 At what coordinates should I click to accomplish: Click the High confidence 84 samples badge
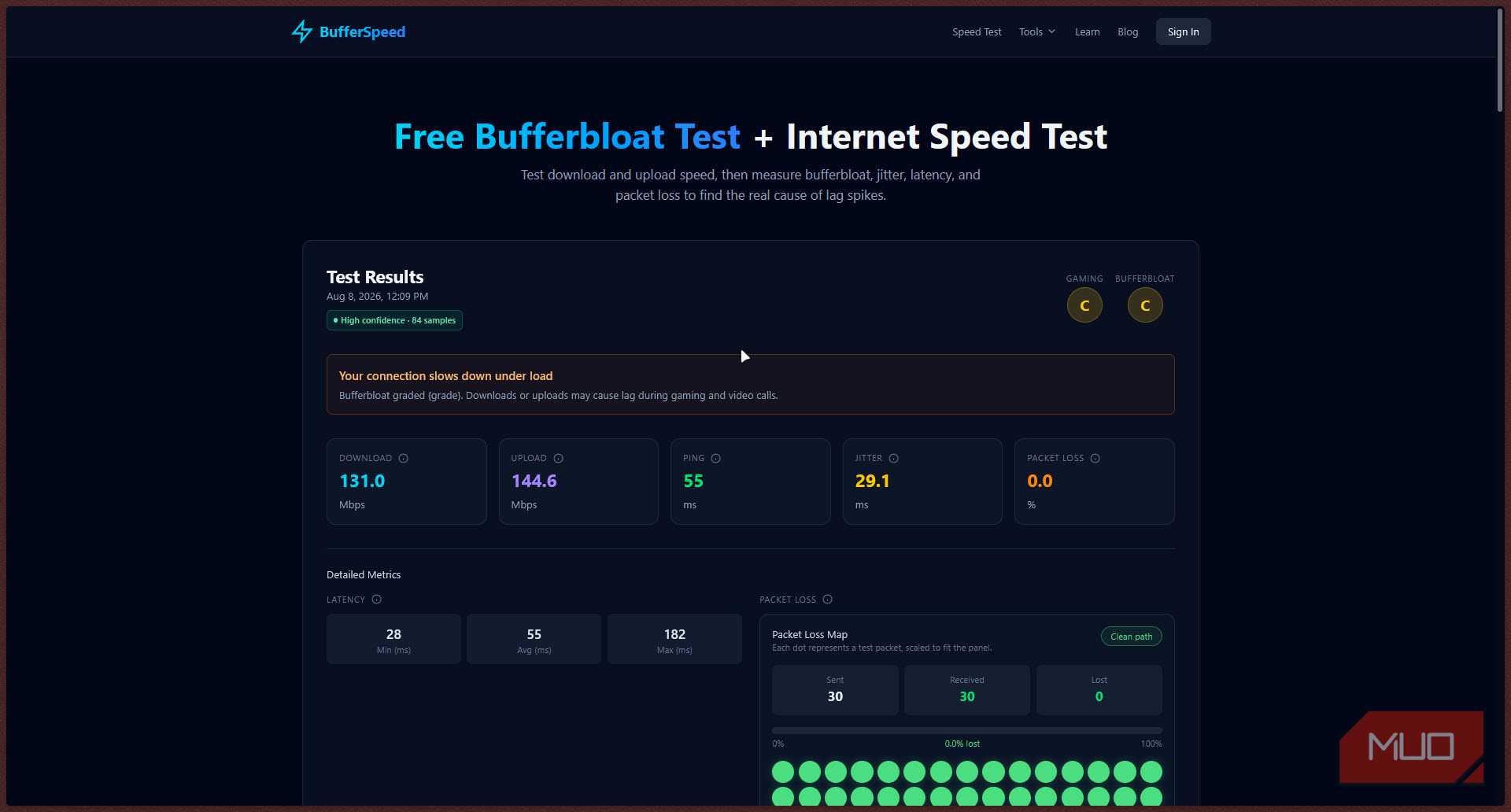tap(394, 320)
